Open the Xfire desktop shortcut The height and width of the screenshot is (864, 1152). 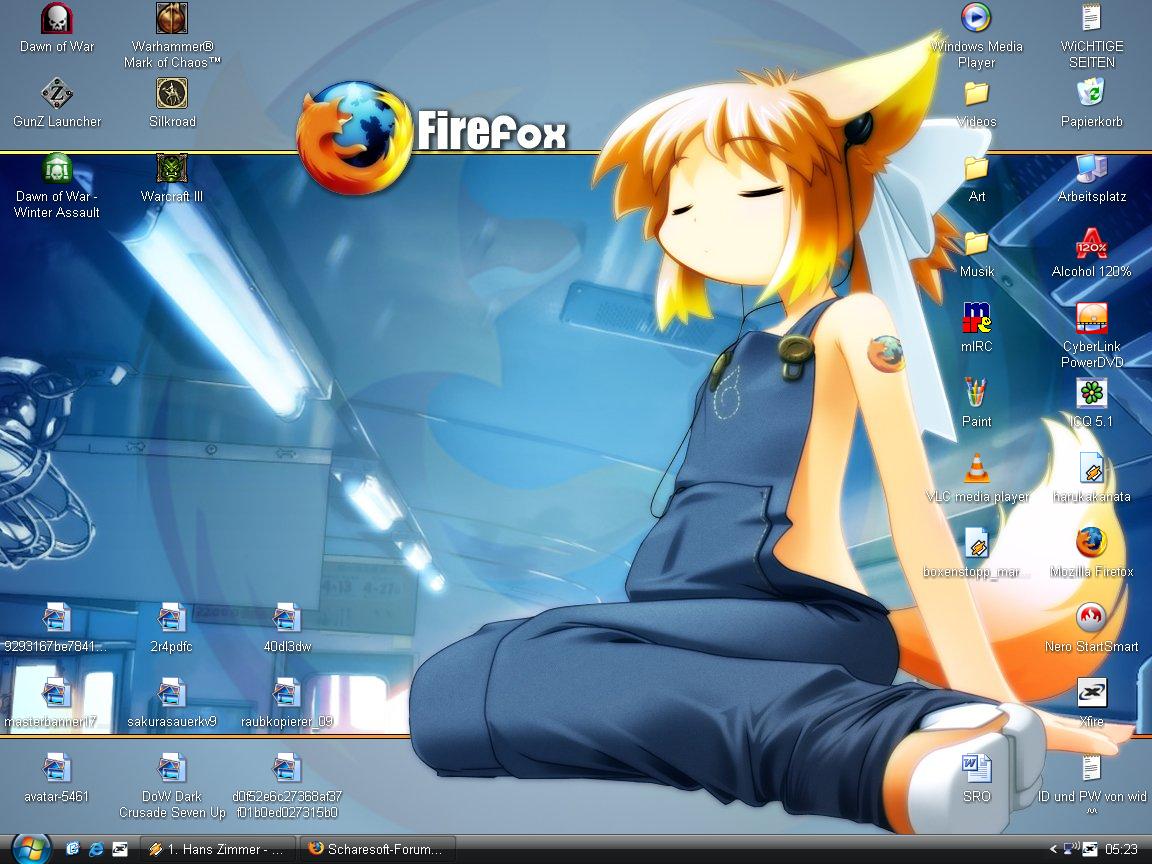click(x=1091, y=693)
